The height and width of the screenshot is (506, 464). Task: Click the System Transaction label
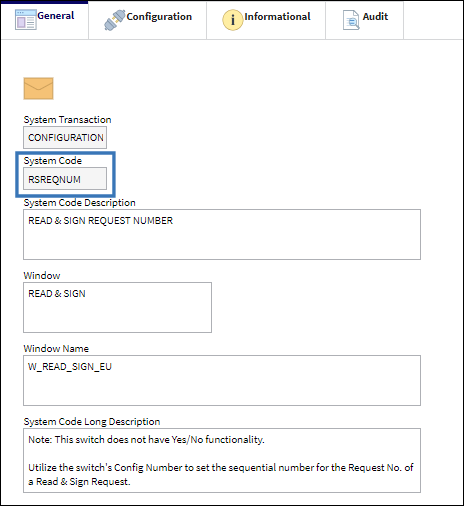coord(67,120)
